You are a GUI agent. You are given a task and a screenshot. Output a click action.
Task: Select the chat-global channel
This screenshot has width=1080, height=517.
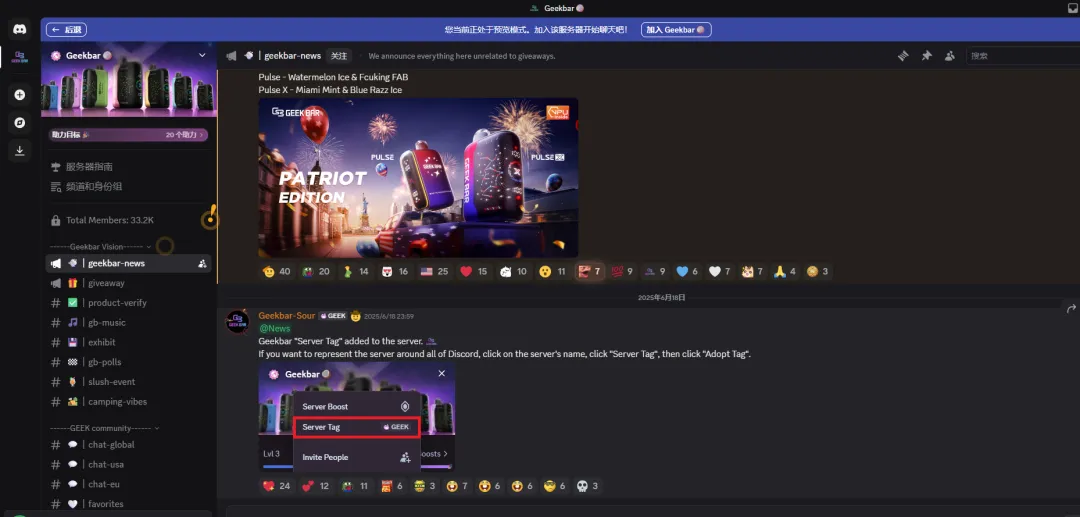[x=128, y=445]
